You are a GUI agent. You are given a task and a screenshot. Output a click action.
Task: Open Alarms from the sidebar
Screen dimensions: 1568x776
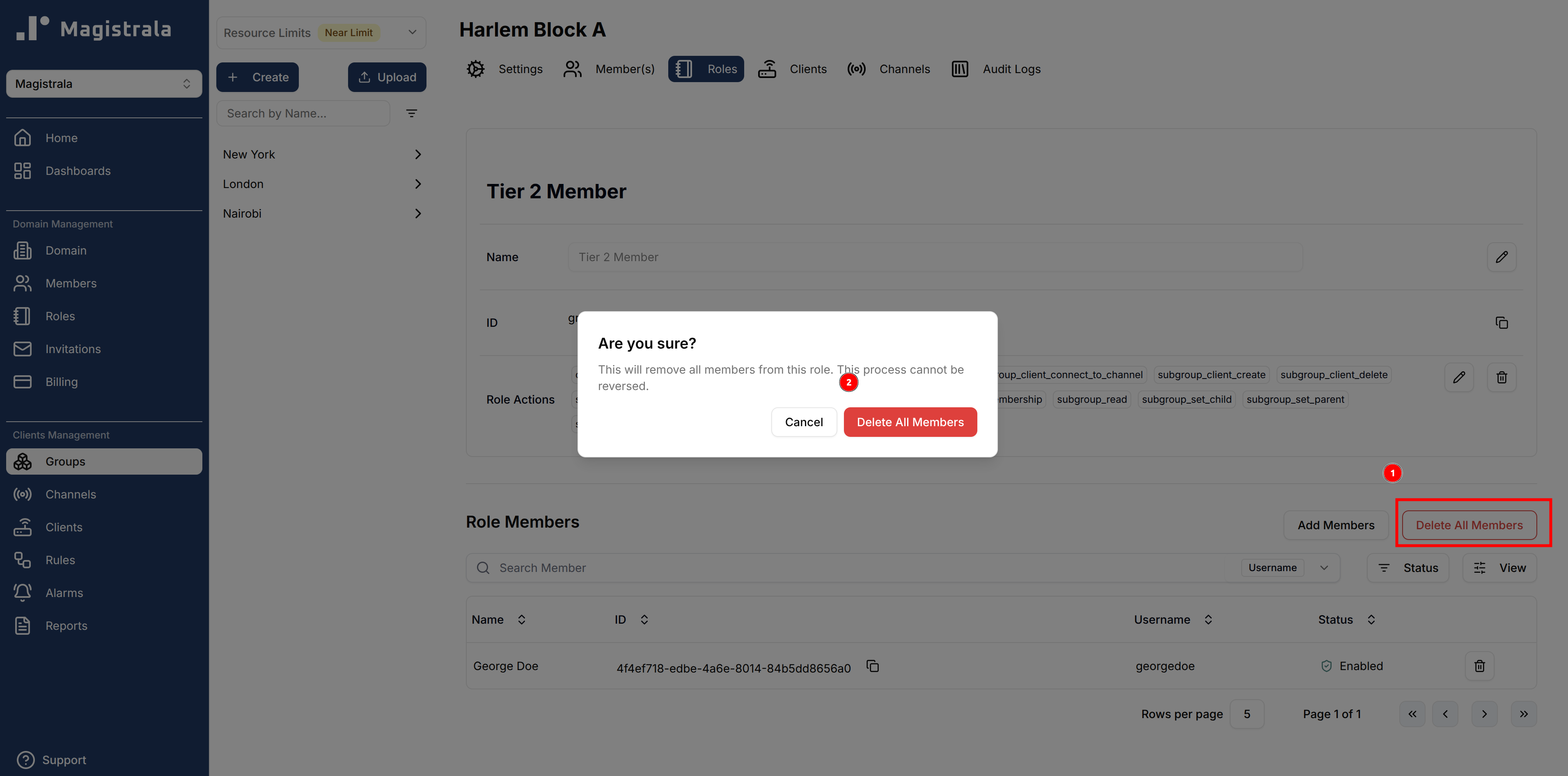click(64, 593)
